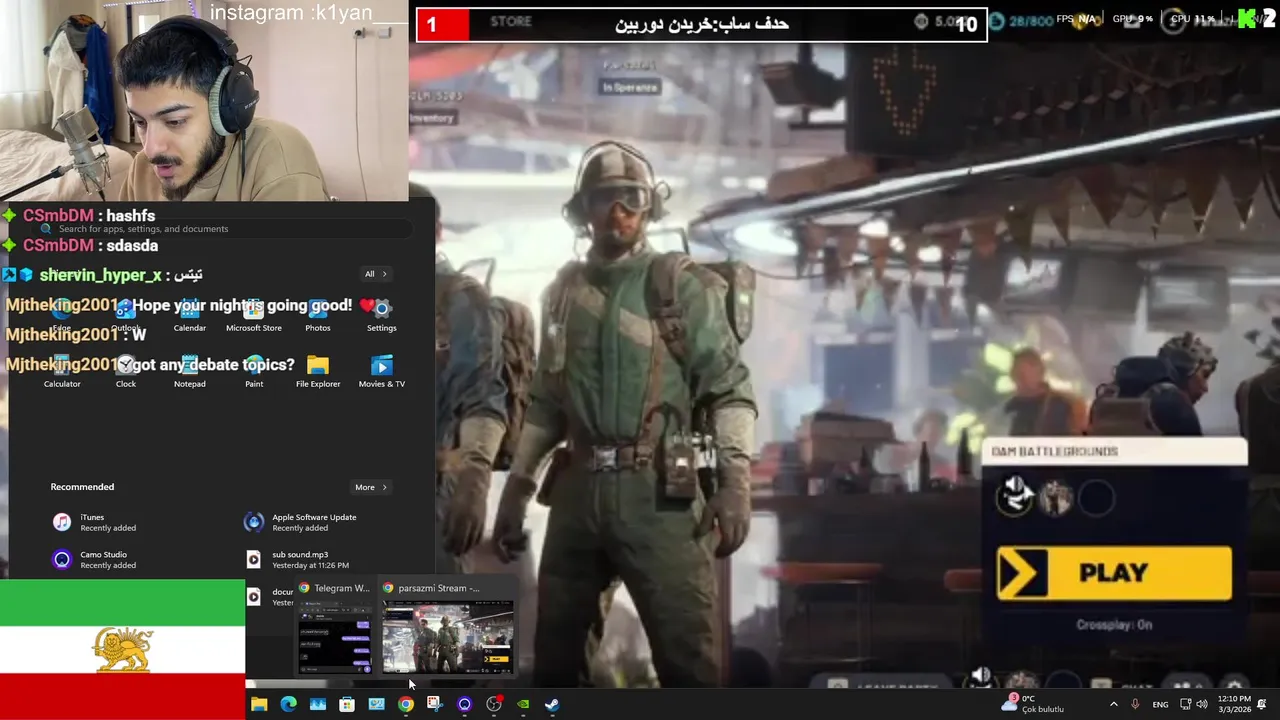Open Clock app from Start menu
This screenshot has height=720, width=1280.
(x=126, y=371)
